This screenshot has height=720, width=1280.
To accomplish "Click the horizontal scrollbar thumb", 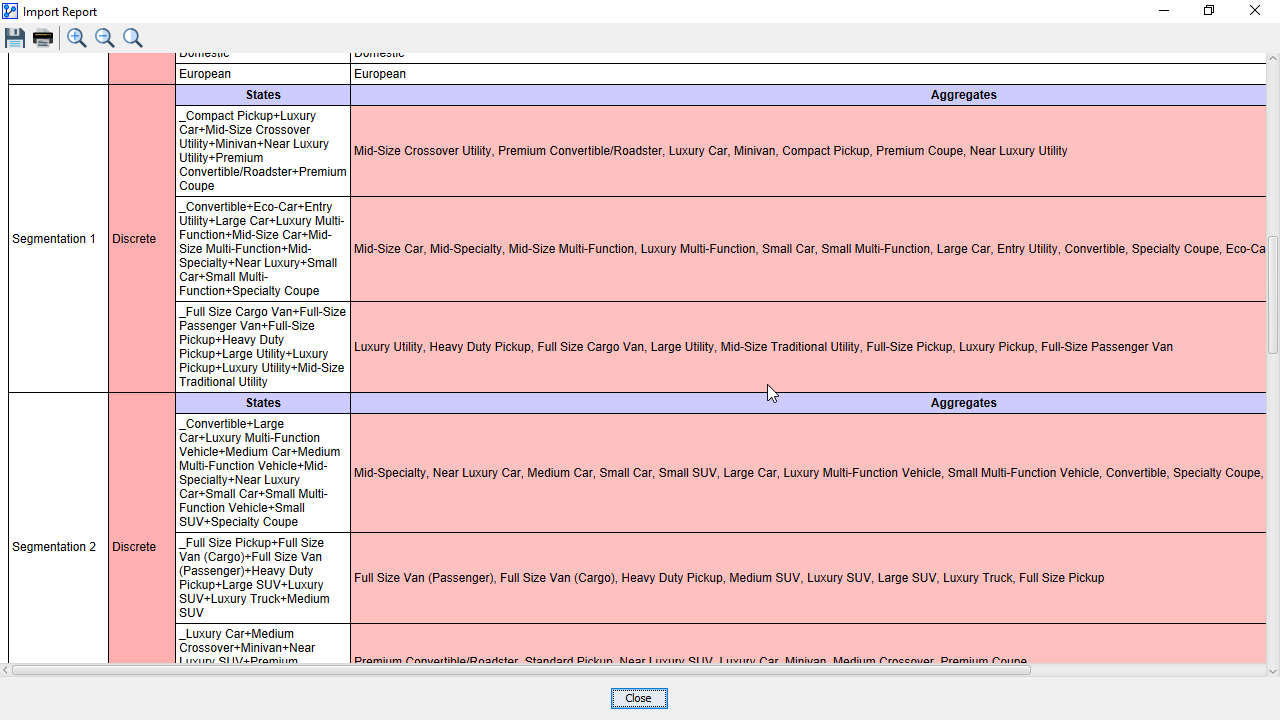I will [520, 670].
